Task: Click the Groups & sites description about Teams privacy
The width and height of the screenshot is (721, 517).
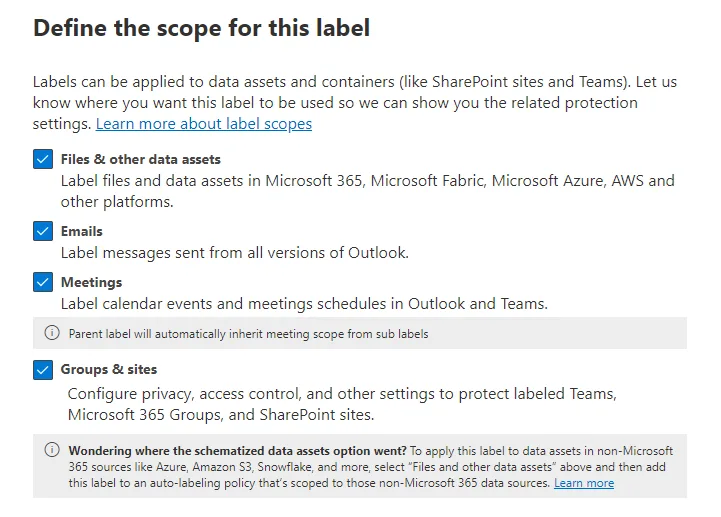Action: [342, 404]
